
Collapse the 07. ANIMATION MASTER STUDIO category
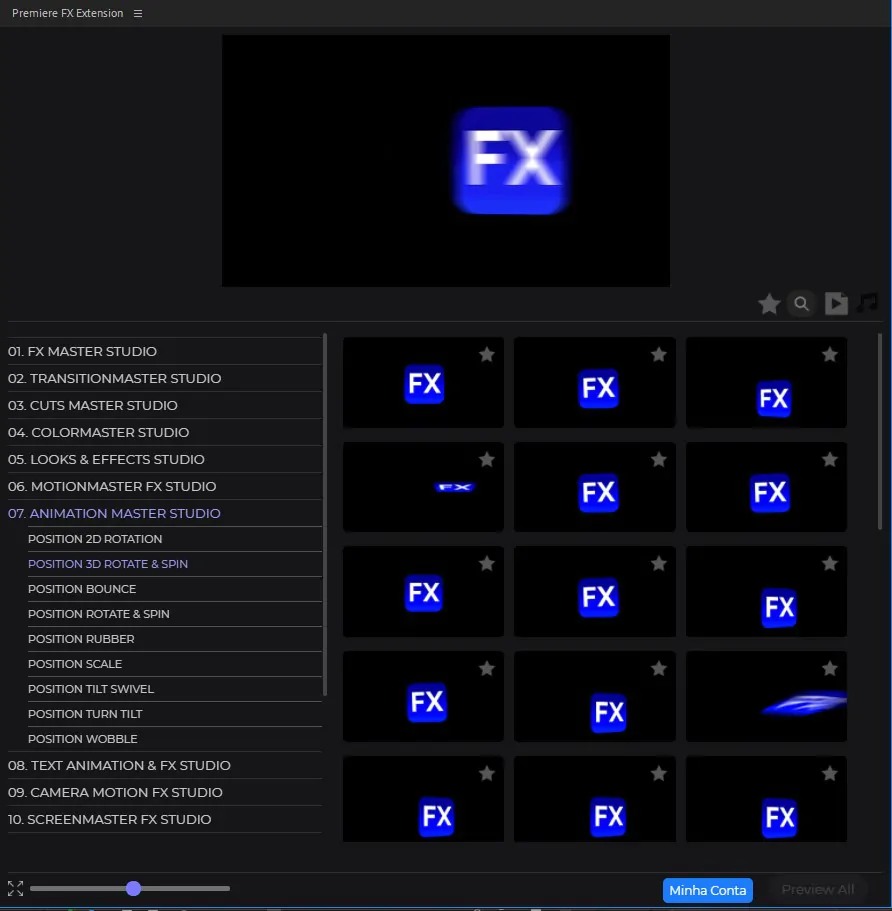point(114,513)
